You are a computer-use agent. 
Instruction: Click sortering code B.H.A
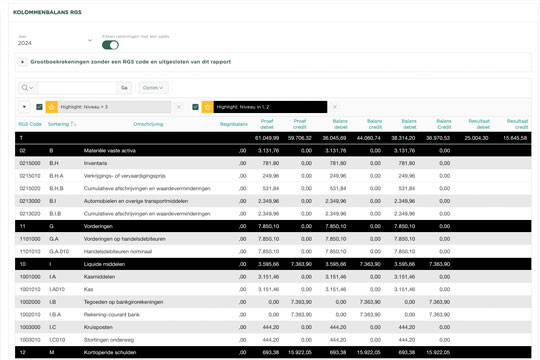coord(56,176)
